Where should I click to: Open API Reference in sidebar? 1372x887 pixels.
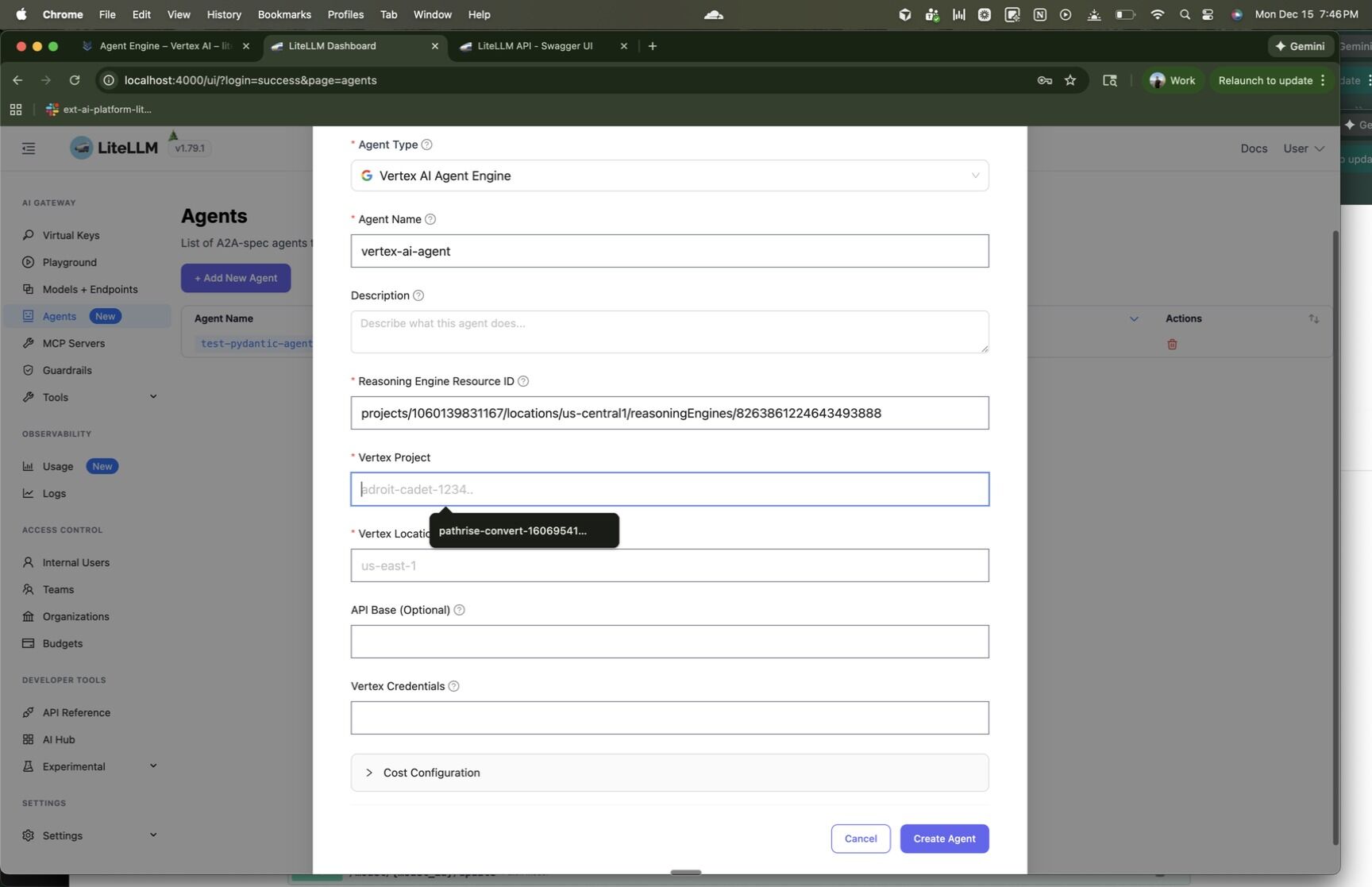point(76,712)
